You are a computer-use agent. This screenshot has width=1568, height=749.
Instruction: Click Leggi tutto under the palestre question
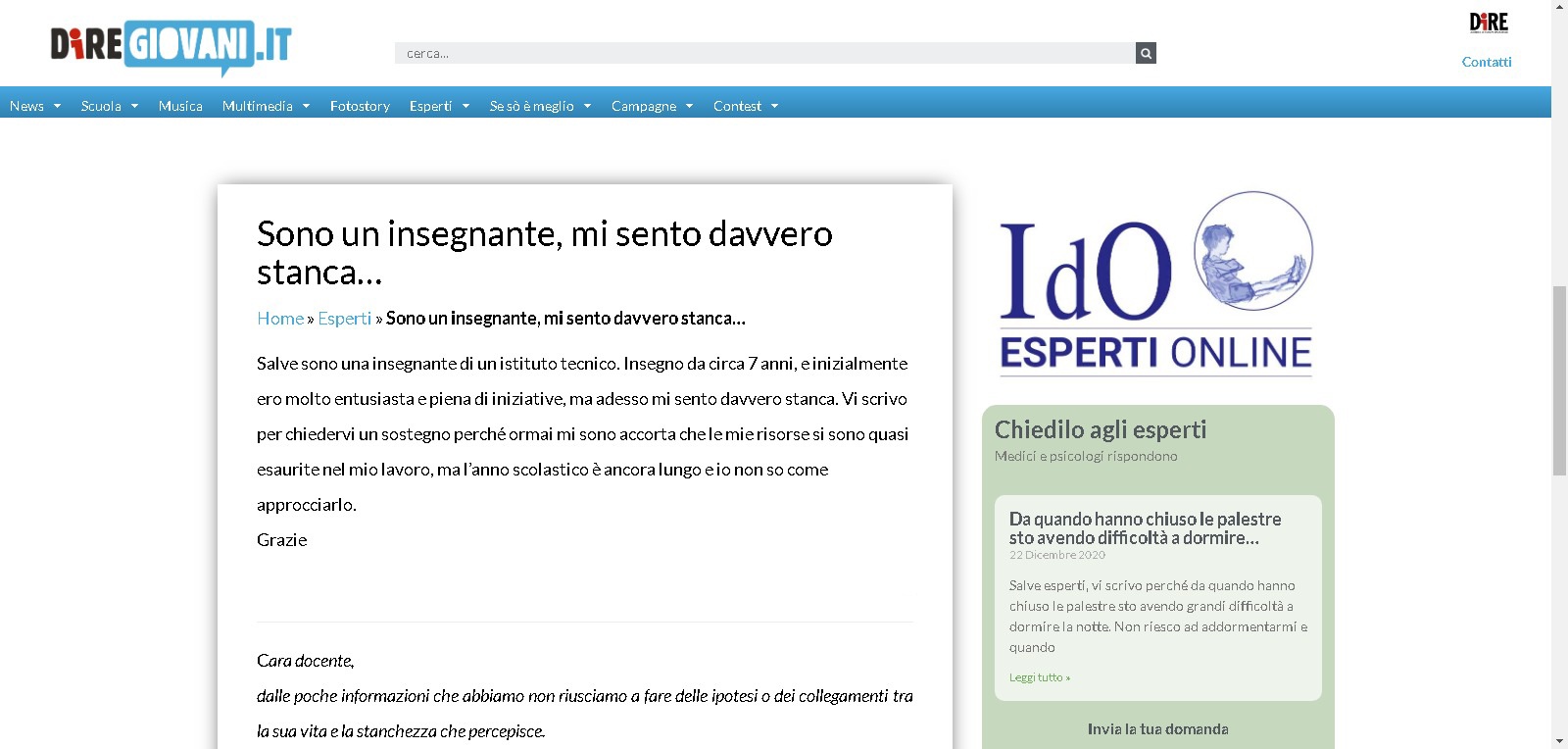pos(1039,677)
